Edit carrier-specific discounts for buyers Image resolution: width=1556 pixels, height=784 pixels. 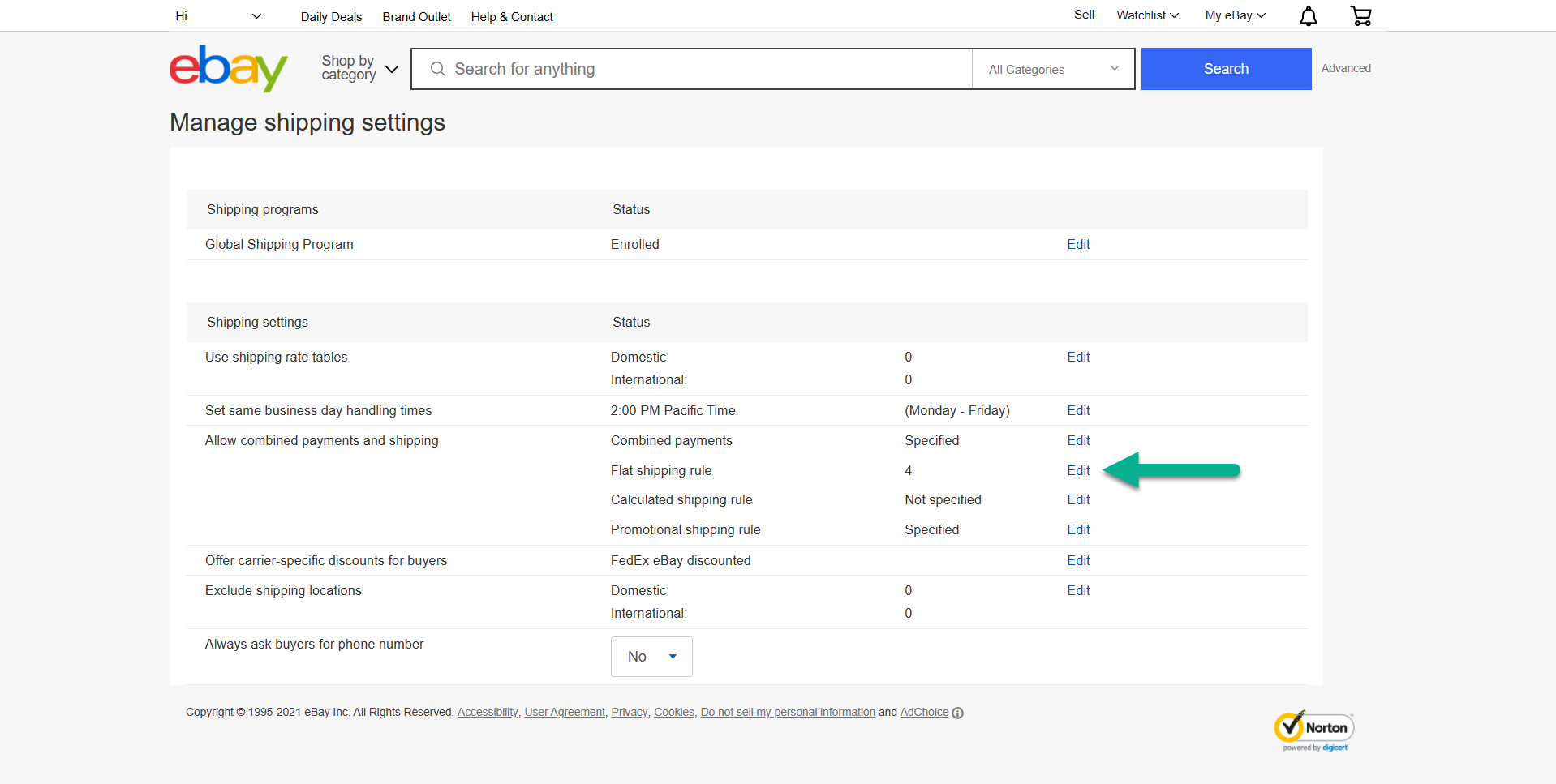1078,560
